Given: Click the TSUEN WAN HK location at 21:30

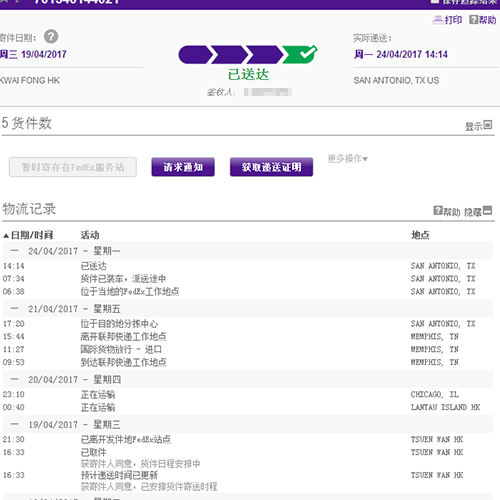Looking at the screenshot, I should click(x=437, y=440).
